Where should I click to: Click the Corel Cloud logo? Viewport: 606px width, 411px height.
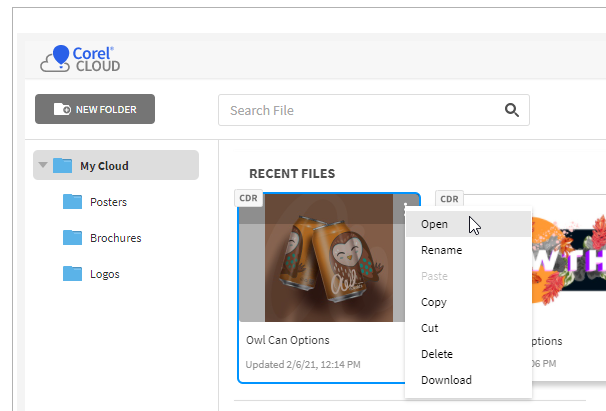pyautogui.click(x=80, y=59)
